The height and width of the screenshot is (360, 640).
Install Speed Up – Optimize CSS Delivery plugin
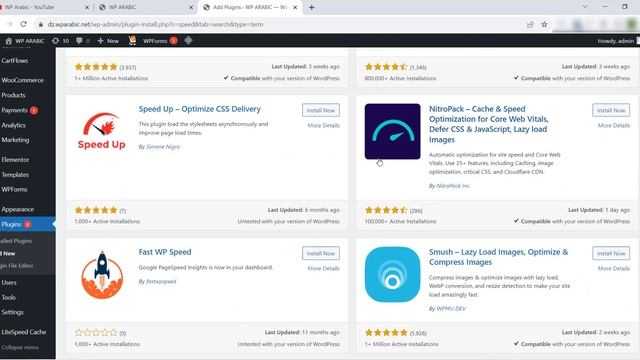pyautogui.click(x=321, y=110)
